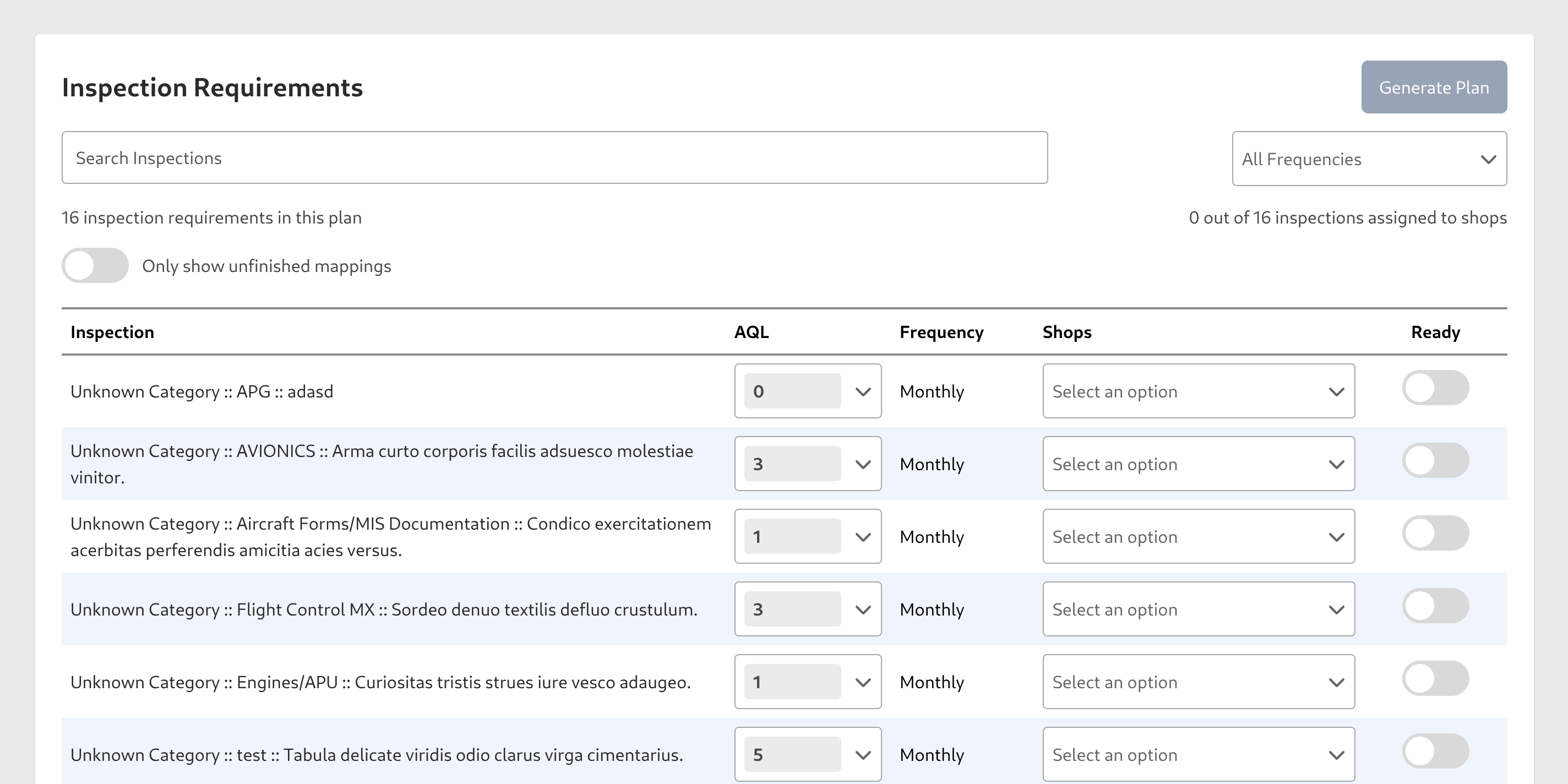Click the Inspection column header

point(112,332)
